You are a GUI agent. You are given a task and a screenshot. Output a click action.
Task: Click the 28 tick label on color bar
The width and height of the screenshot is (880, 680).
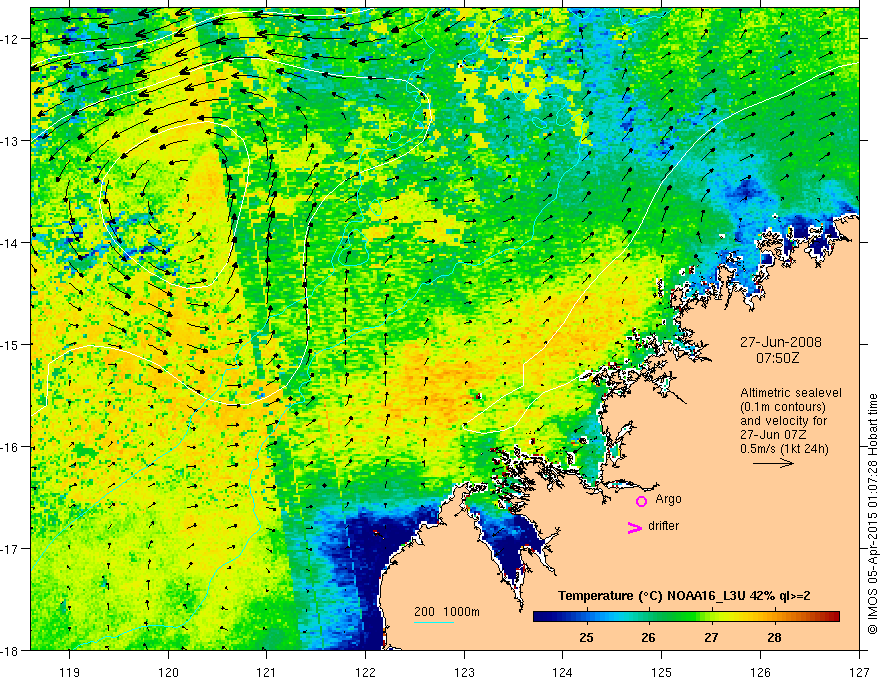click(x=774, y=637)
